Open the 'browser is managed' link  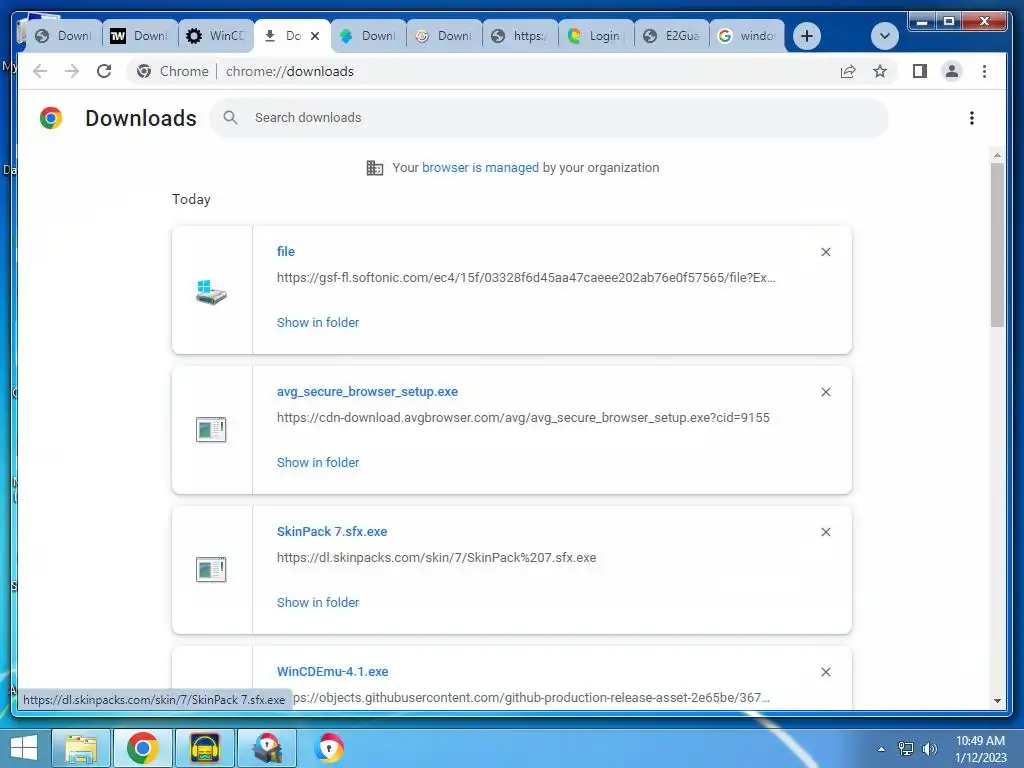pos(480,167)
